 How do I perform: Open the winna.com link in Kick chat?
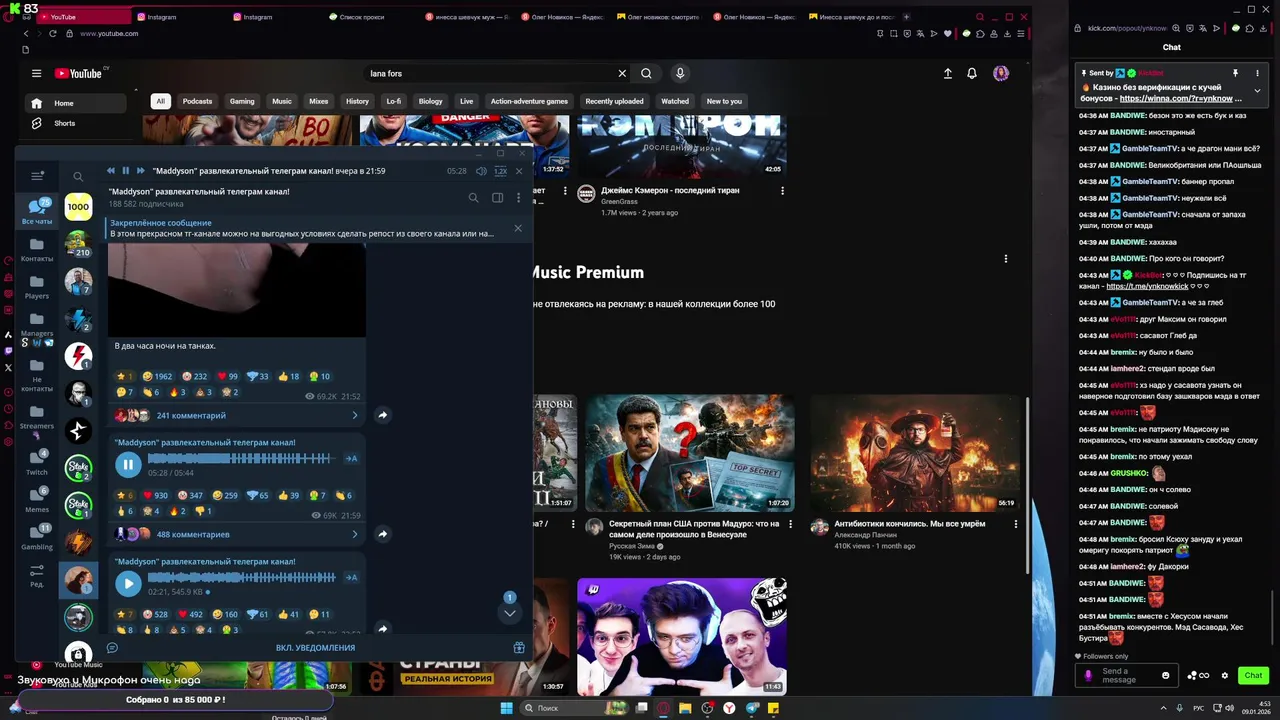click(x=1181, y=99)
